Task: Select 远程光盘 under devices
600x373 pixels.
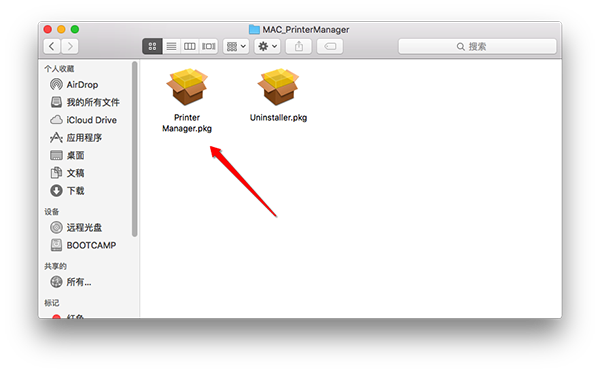Action: pos(84,227)
